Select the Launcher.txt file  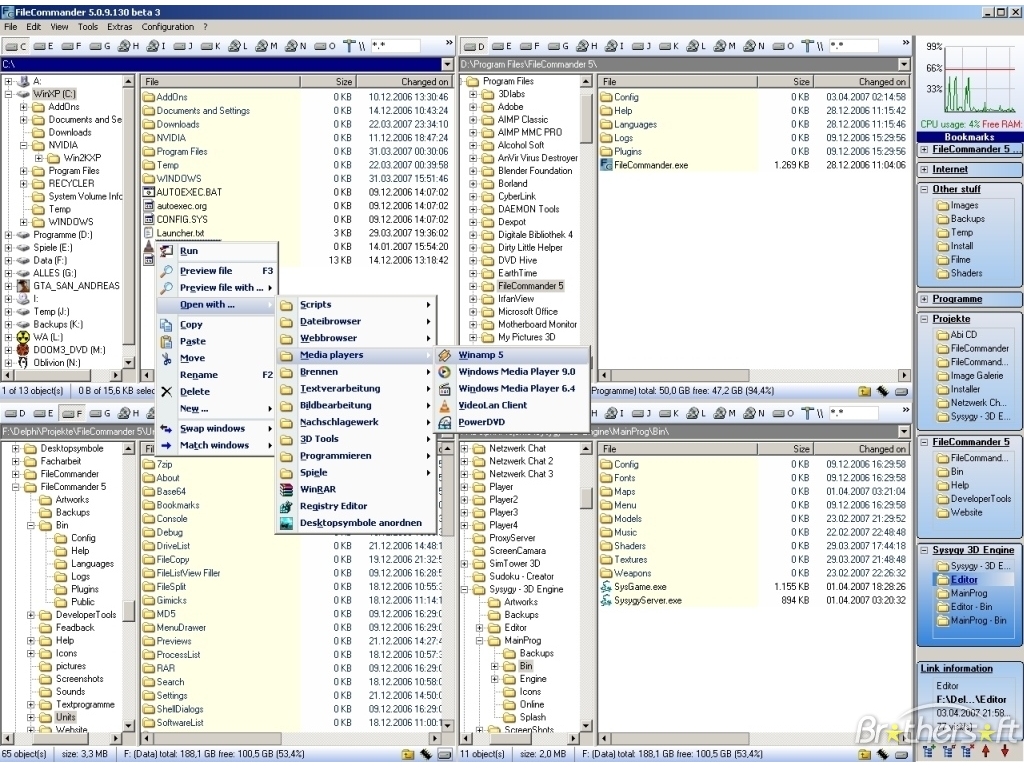[x=174, y=233]
